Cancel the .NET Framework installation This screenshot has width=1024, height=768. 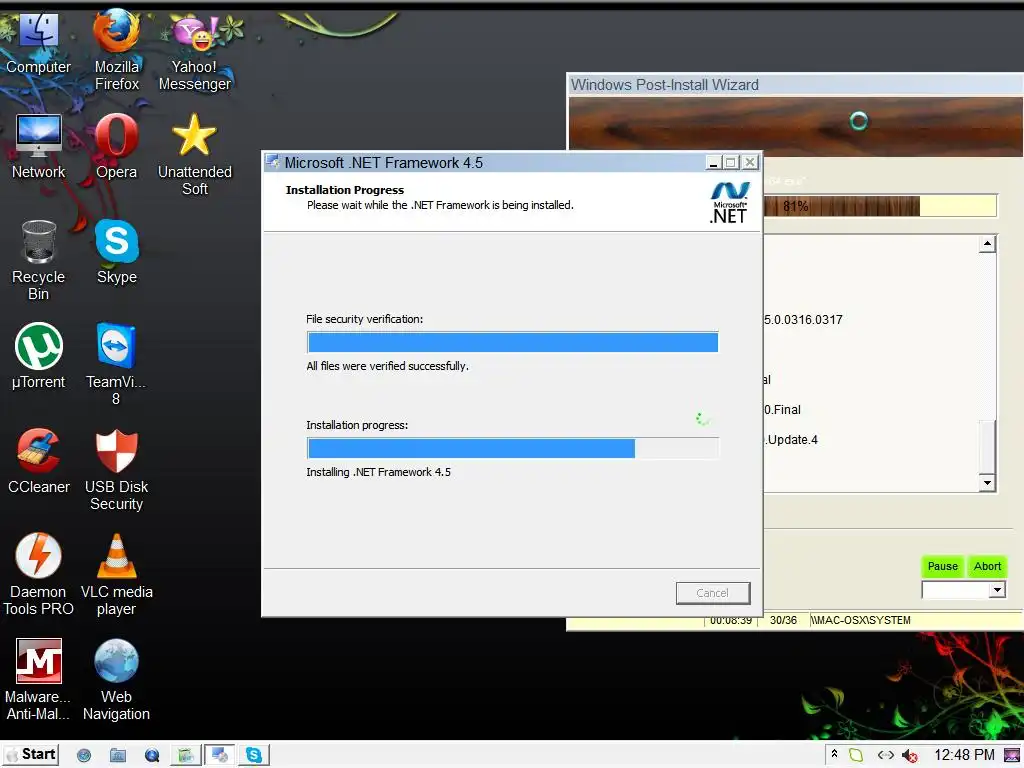(x=712, y=593)
